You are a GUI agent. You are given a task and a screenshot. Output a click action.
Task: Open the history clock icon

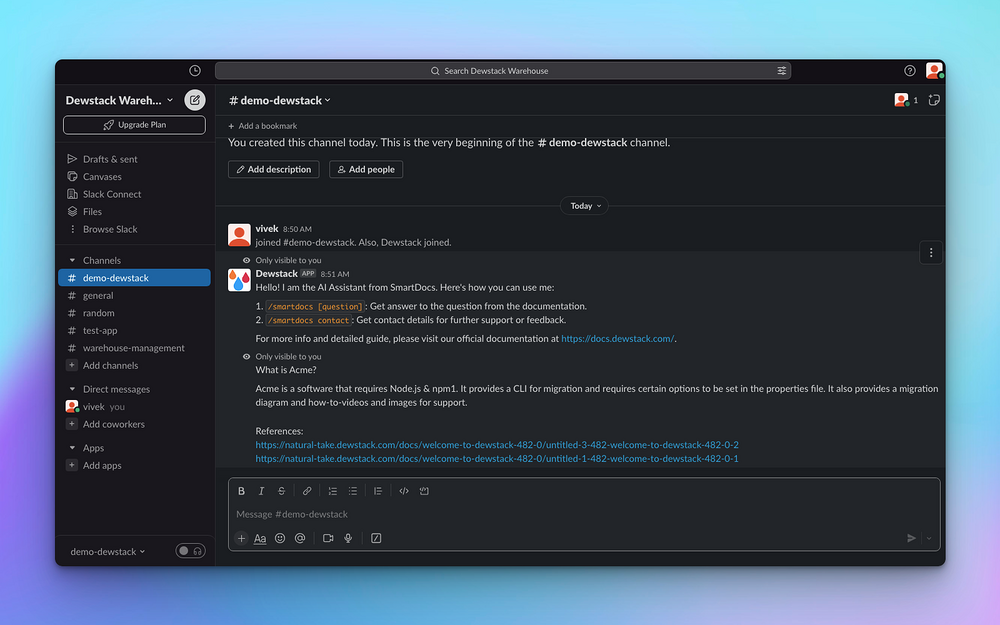(x=195, y=71)
